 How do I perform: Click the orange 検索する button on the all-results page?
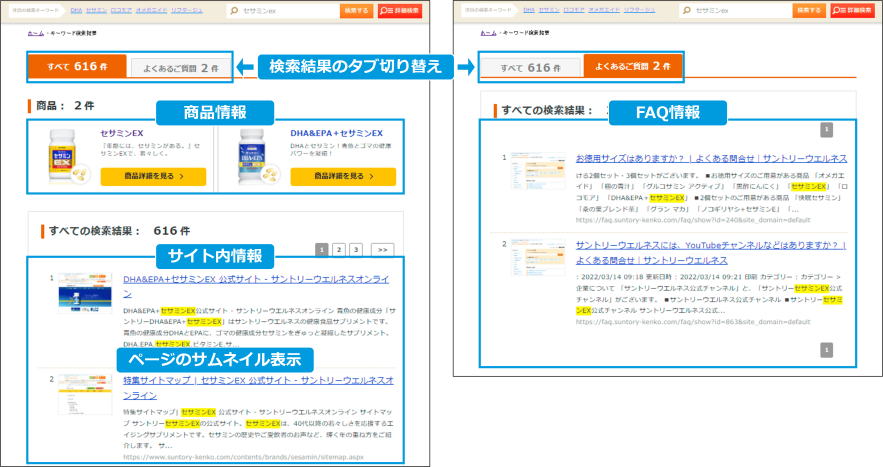tap(356, 10)
